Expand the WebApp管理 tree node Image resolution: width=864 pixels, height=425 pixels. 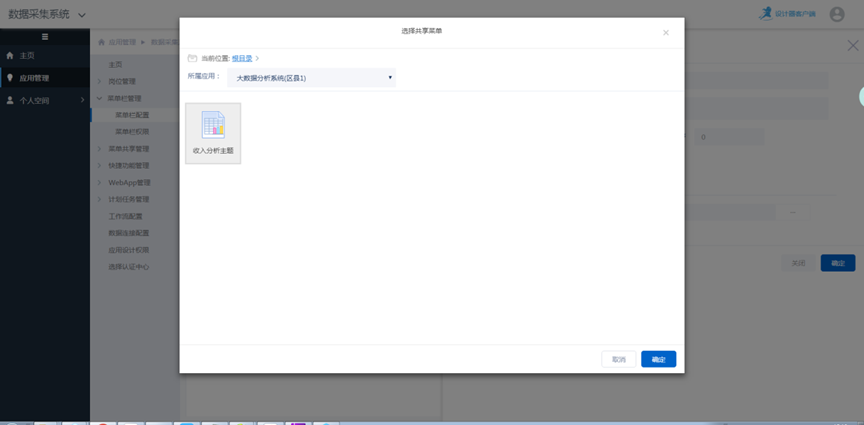[x=99, y=182]
